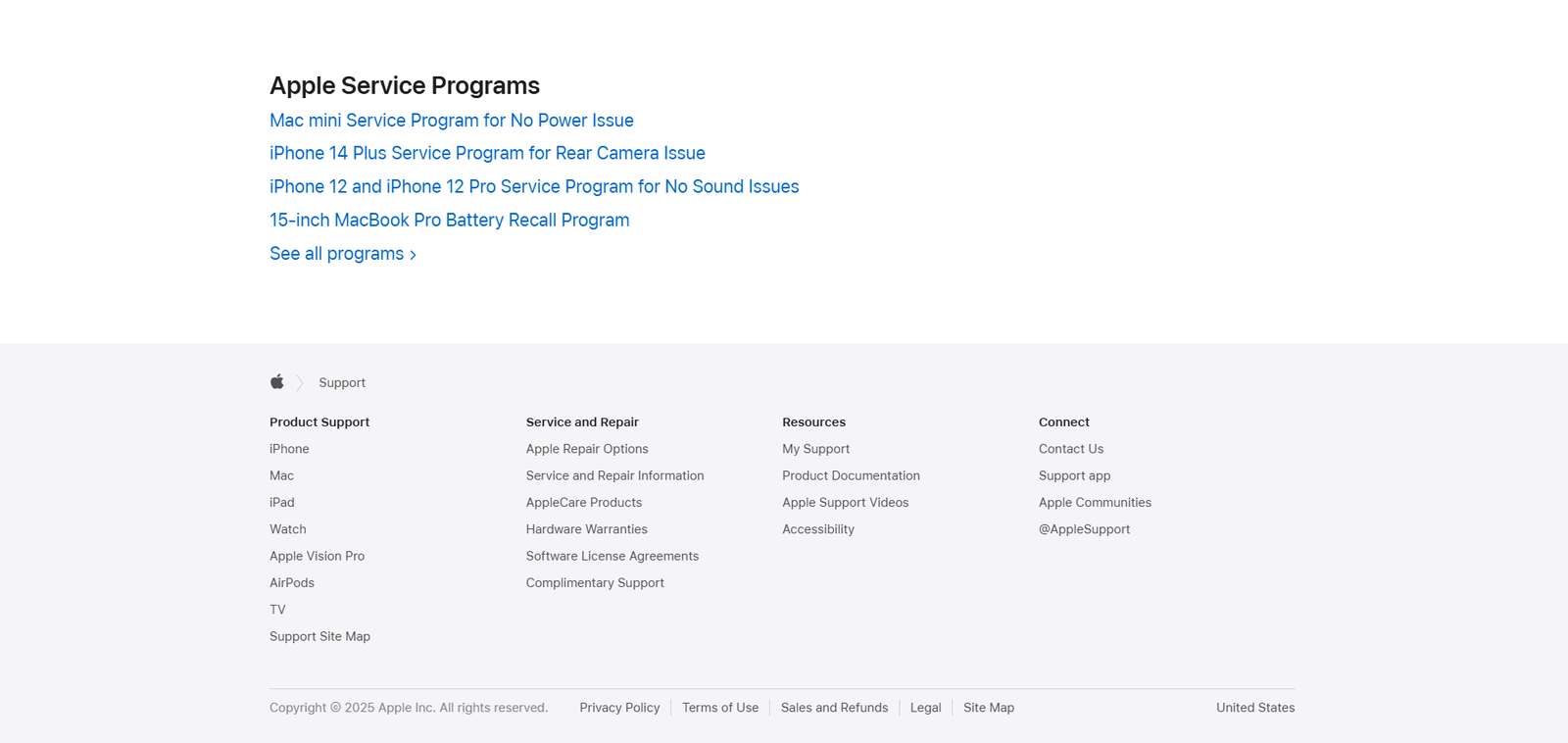The image size is (1568, 743).
Task: Click Support breadcrumb item
Action: [341, 383]
